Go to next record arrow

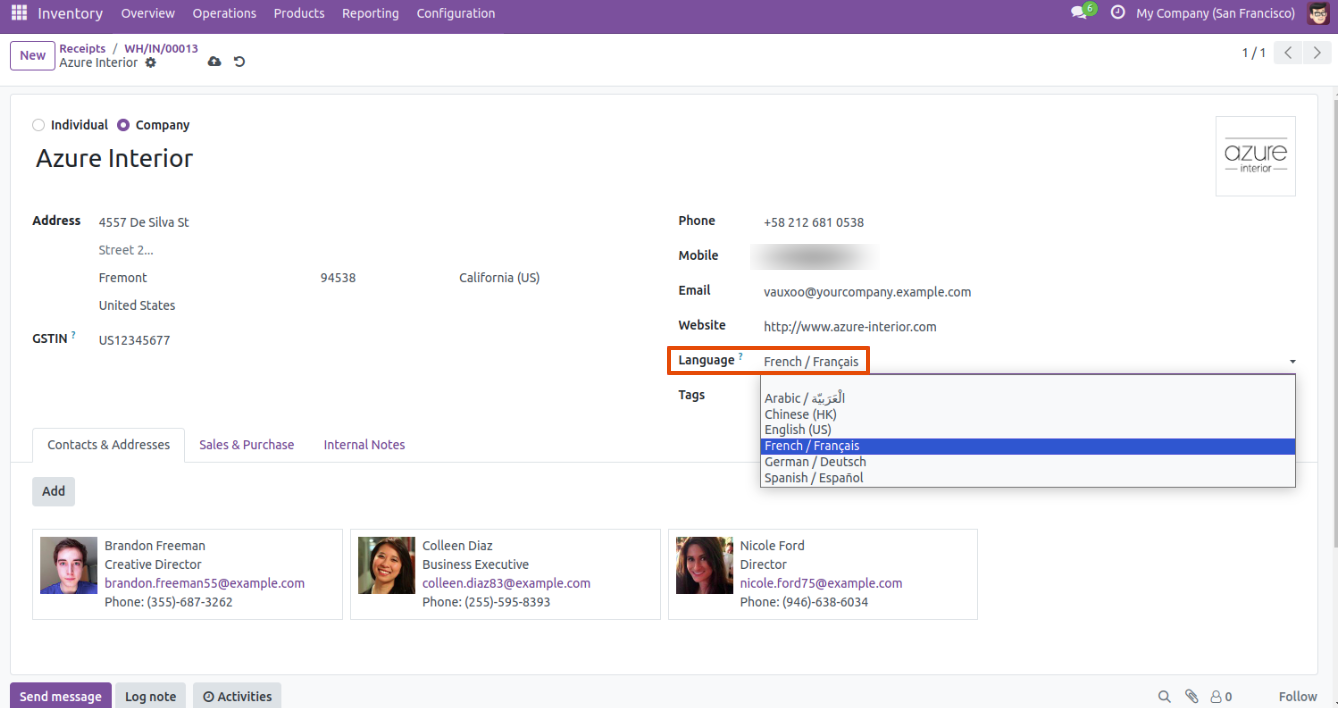click(1317, 53)
